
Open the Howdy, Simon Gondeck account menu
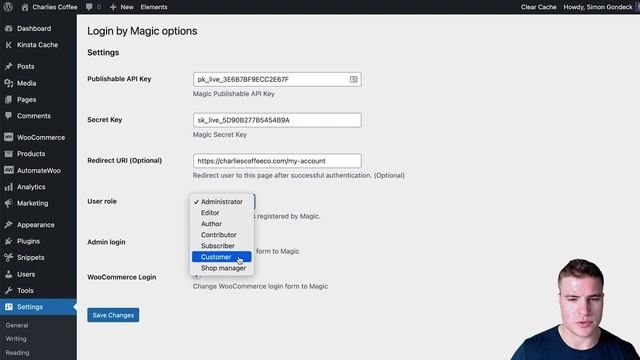point(598,7)
